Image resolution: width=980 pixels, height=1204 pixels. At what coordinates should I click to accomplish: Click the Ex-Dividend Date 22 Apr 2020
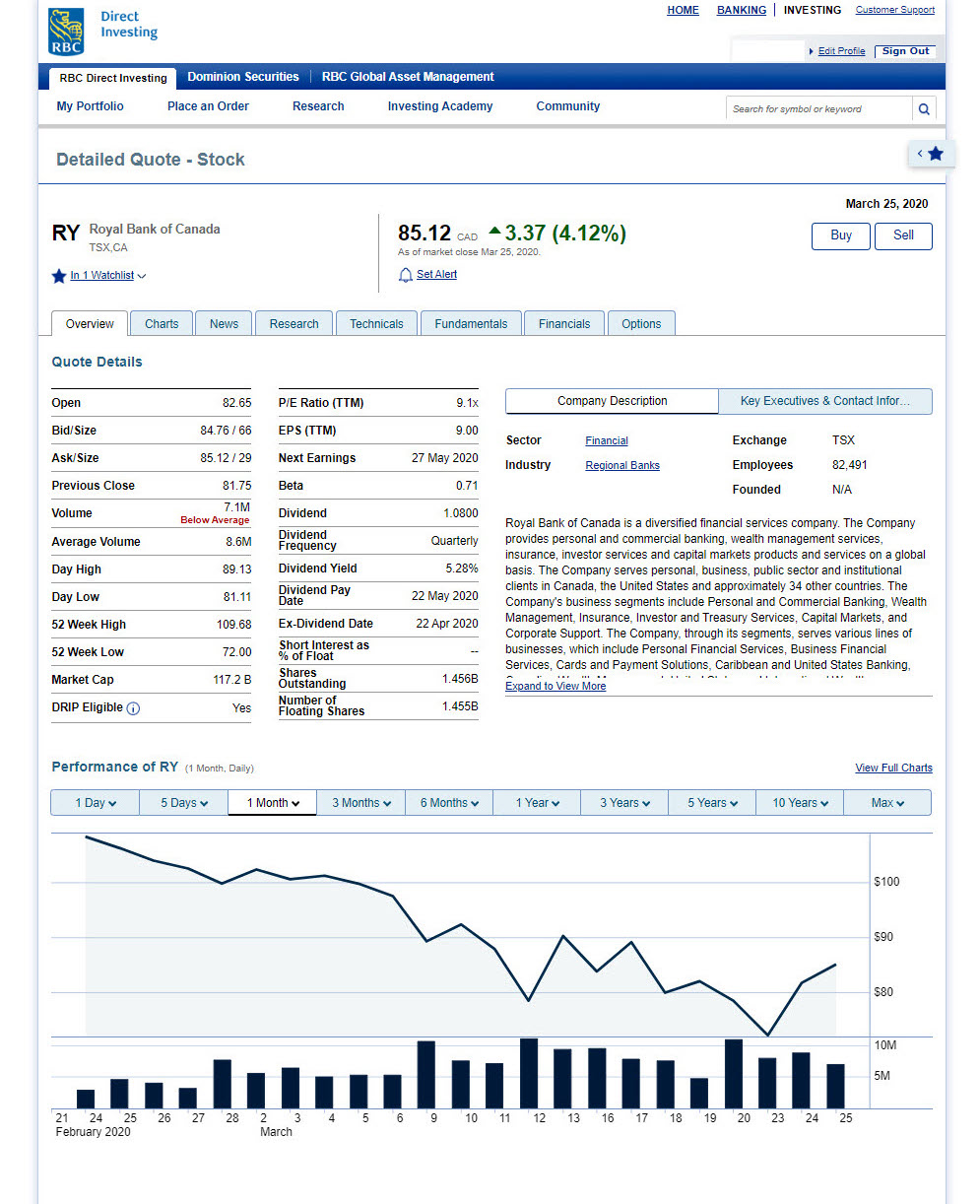point(447,624)
